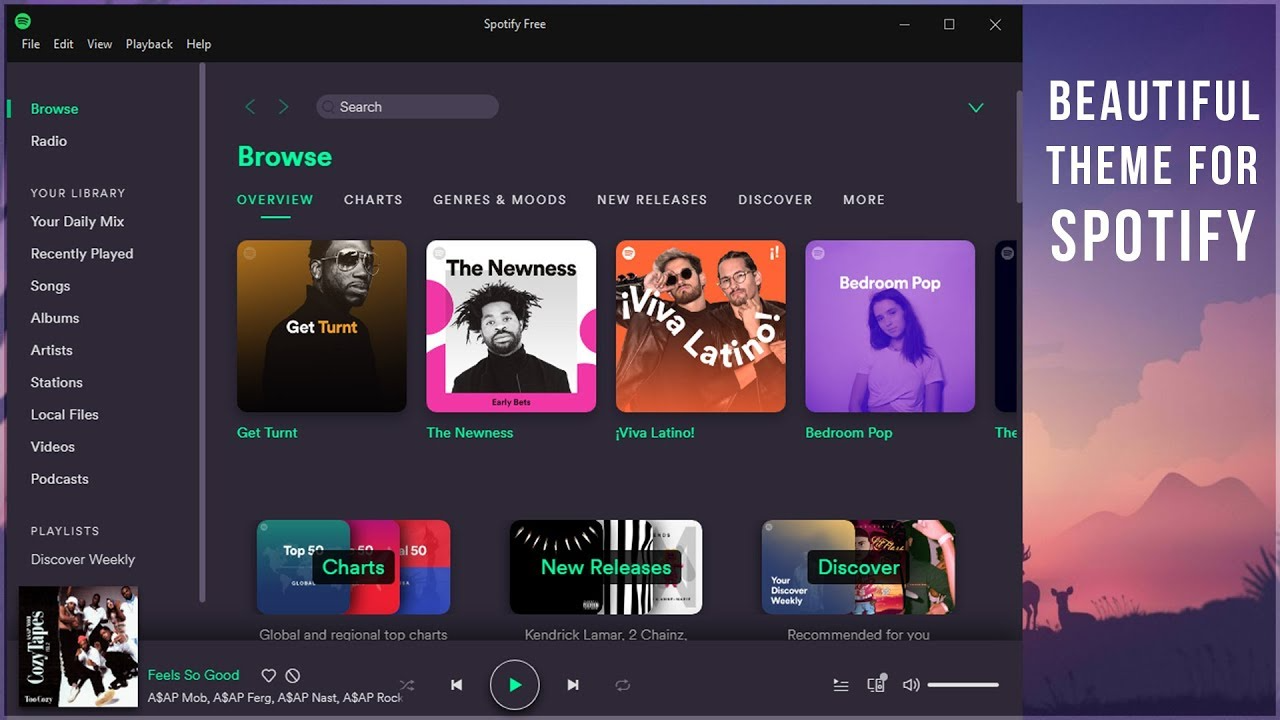Open Local Files
This screenshot has height=720, width=1280.
coord(65,414)
